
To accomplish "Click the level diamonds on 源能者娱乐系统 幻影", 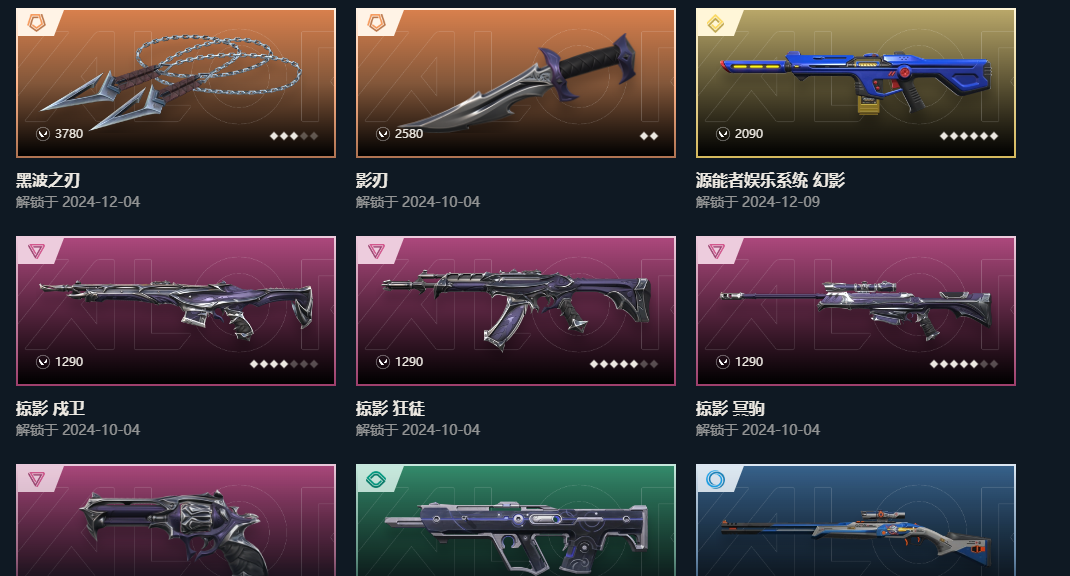I will (x=968, y=136).
